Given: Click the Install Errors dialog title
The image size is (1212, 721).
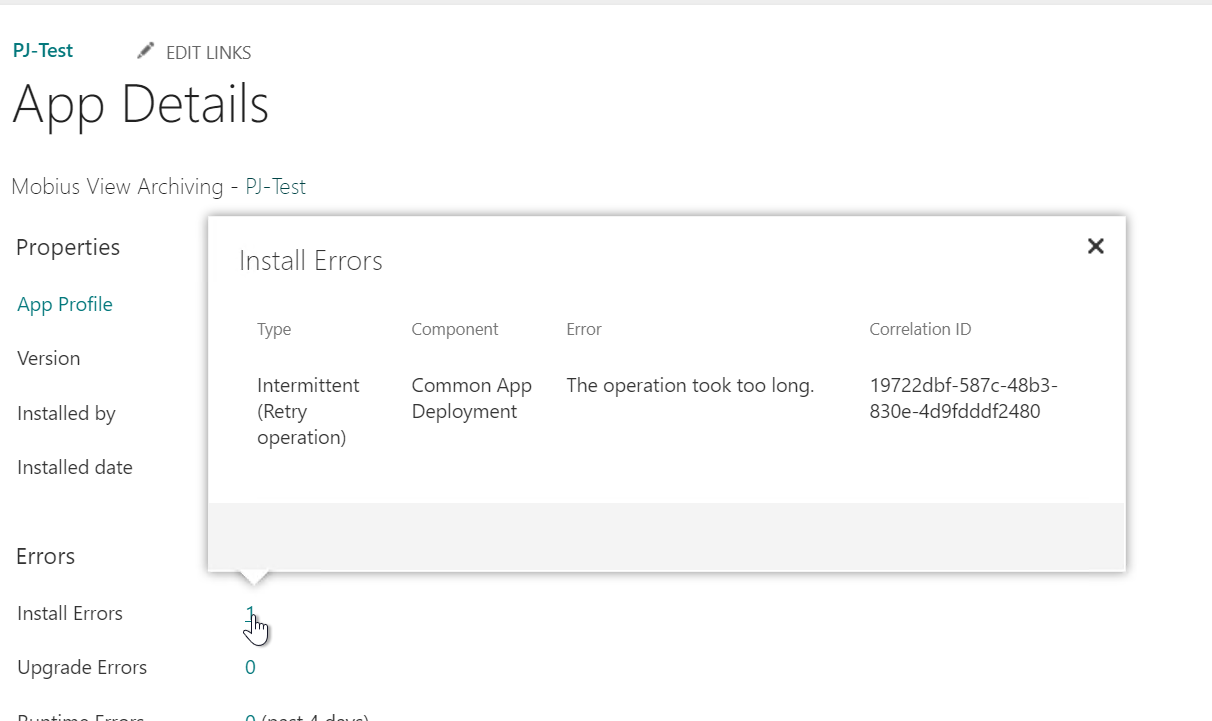Looking at the screenshot, I should [x=310, y=260].
